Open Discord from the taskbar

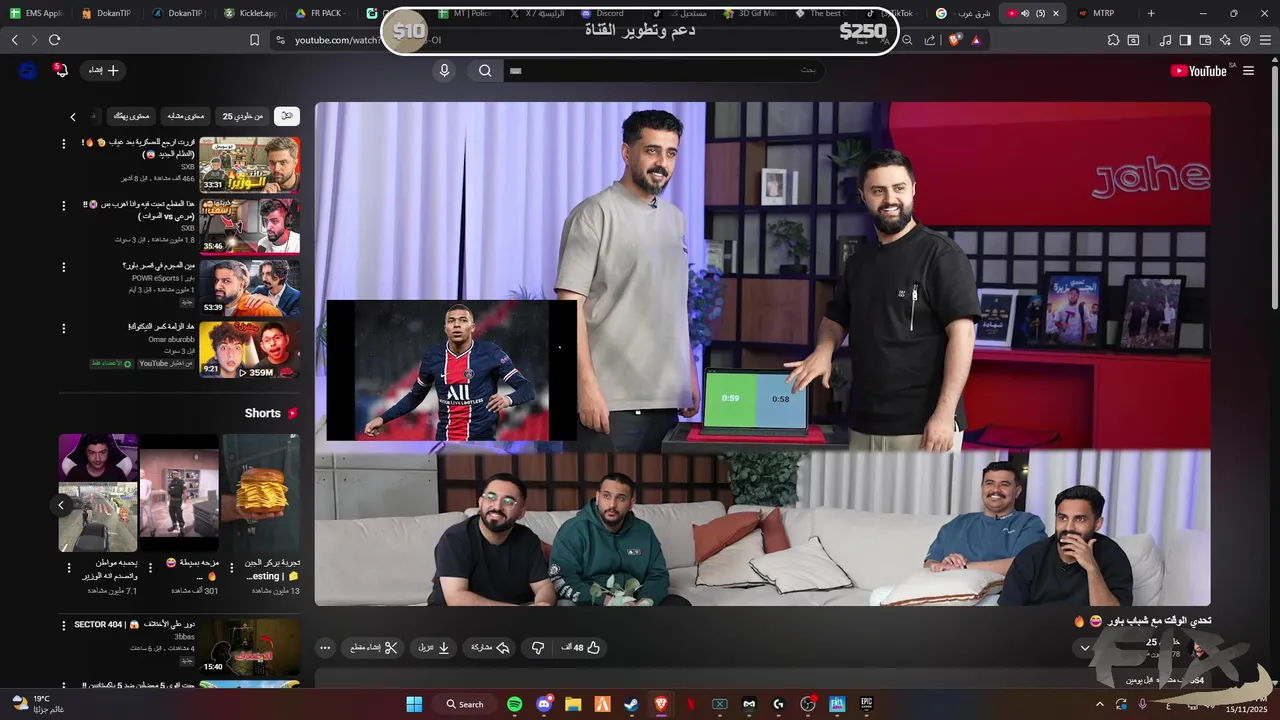pos(544,704)
